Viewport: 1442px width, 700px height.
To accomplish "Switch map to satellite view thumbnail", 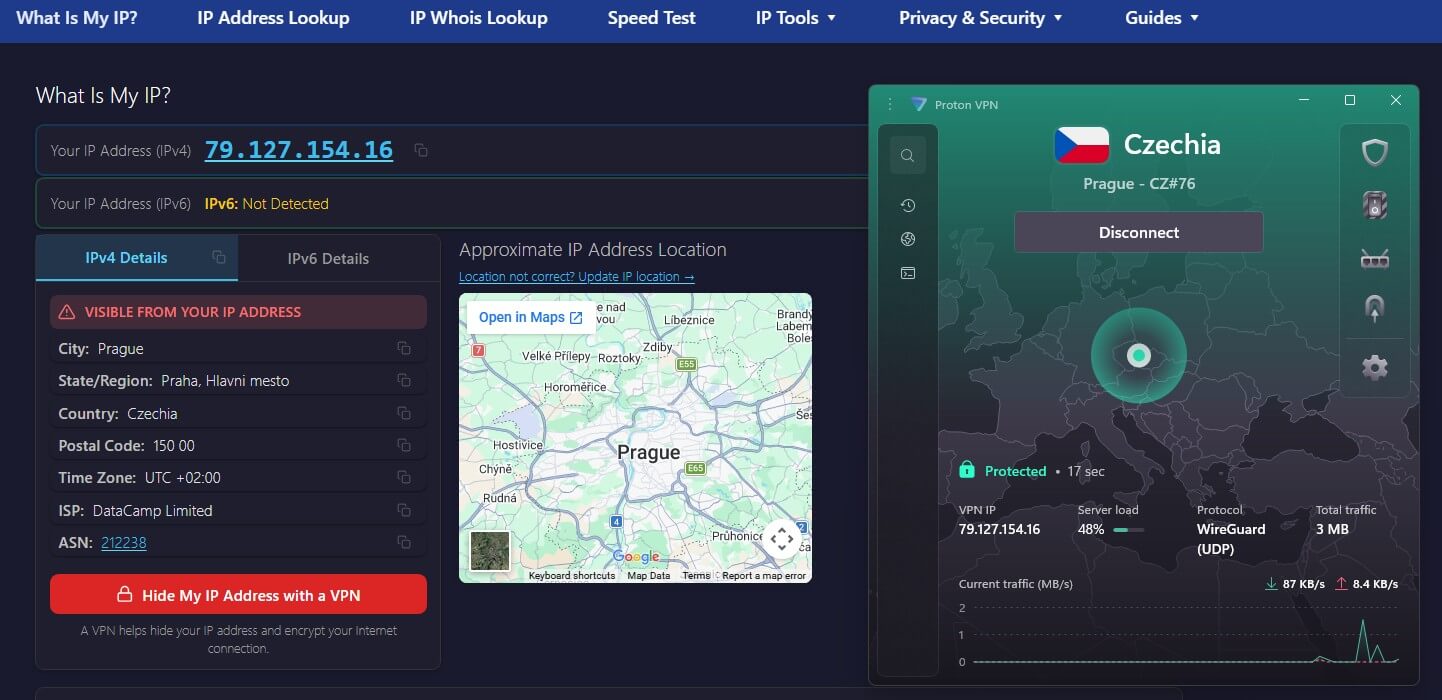I will pyautogui.click(x=490, y=551).
